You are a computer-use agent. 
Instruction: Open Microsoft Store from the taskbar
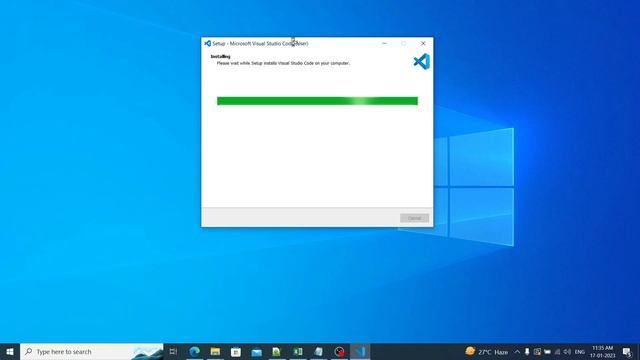pyautogui.click(x=236, y=351)
